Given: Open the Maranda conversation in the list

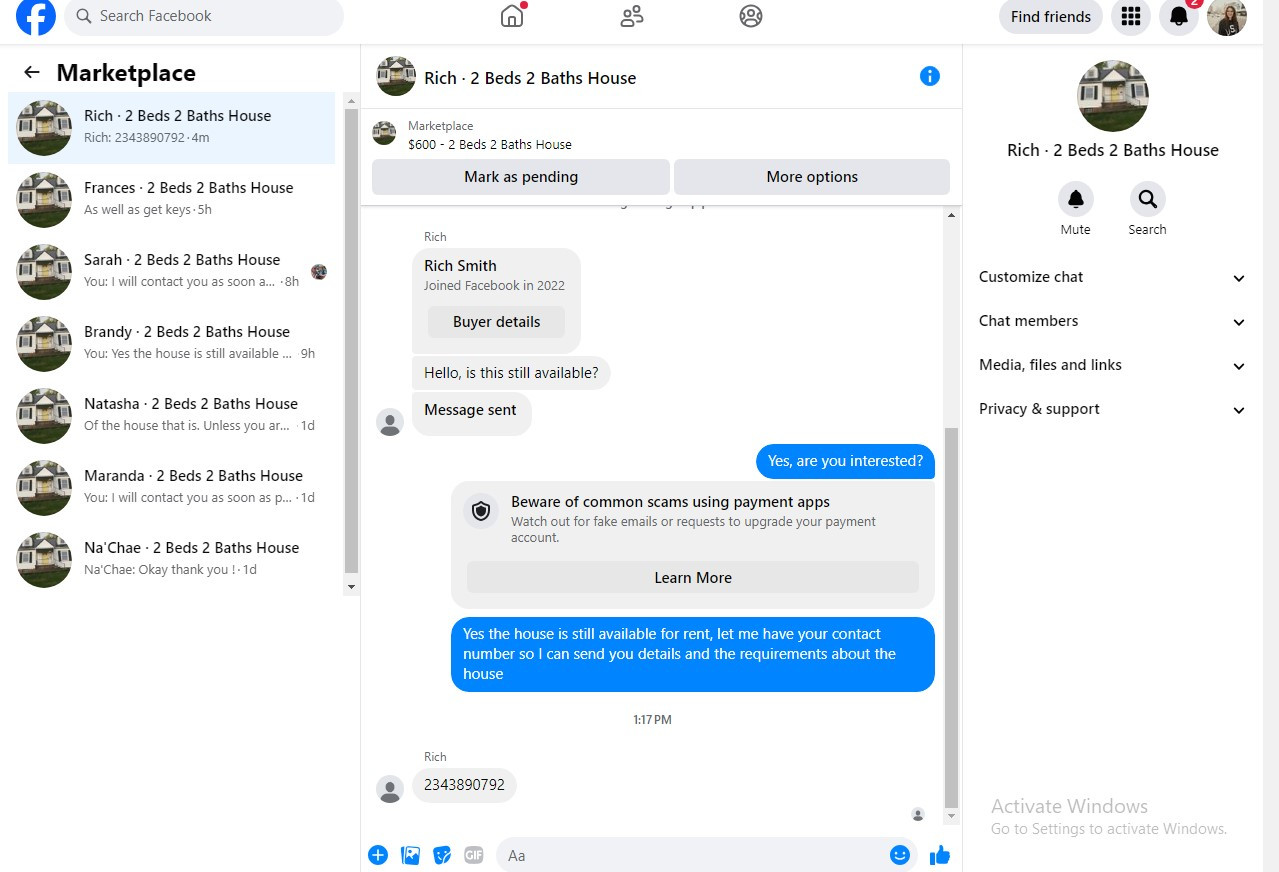Looking at the screenshot, I should pos(172,488).
